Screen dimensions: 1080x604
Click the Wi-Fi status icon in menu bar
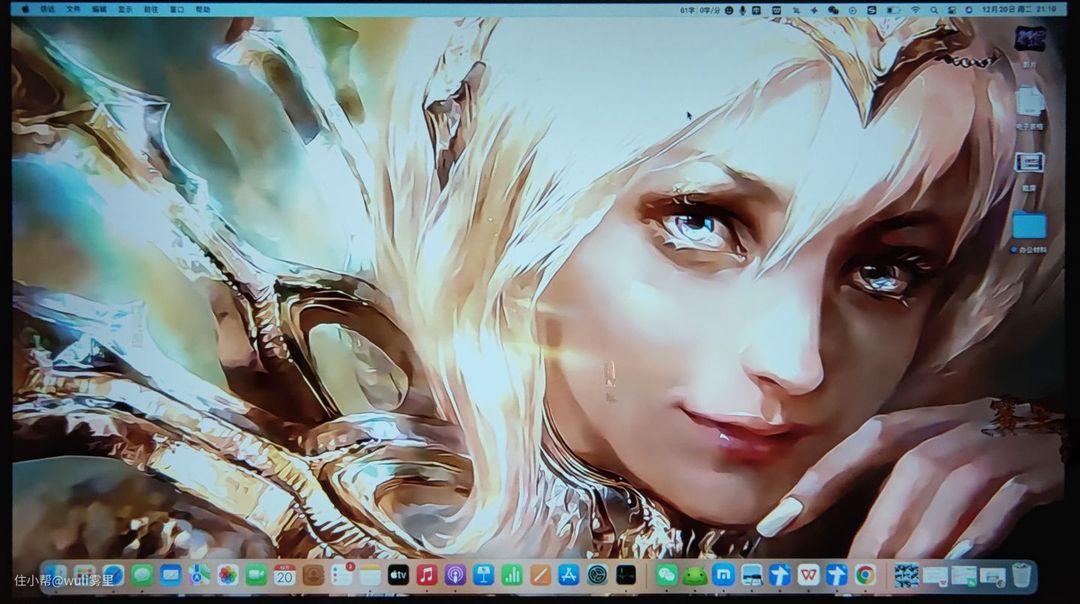coord(915,9)
